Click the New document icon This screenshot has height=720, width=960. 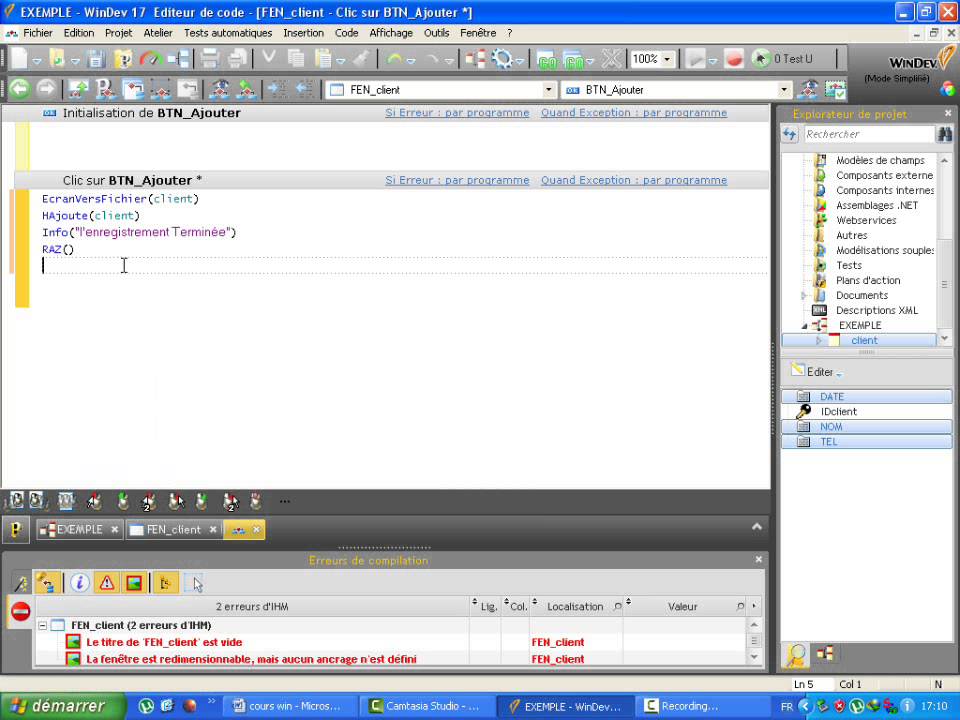(x=20, y=59)
